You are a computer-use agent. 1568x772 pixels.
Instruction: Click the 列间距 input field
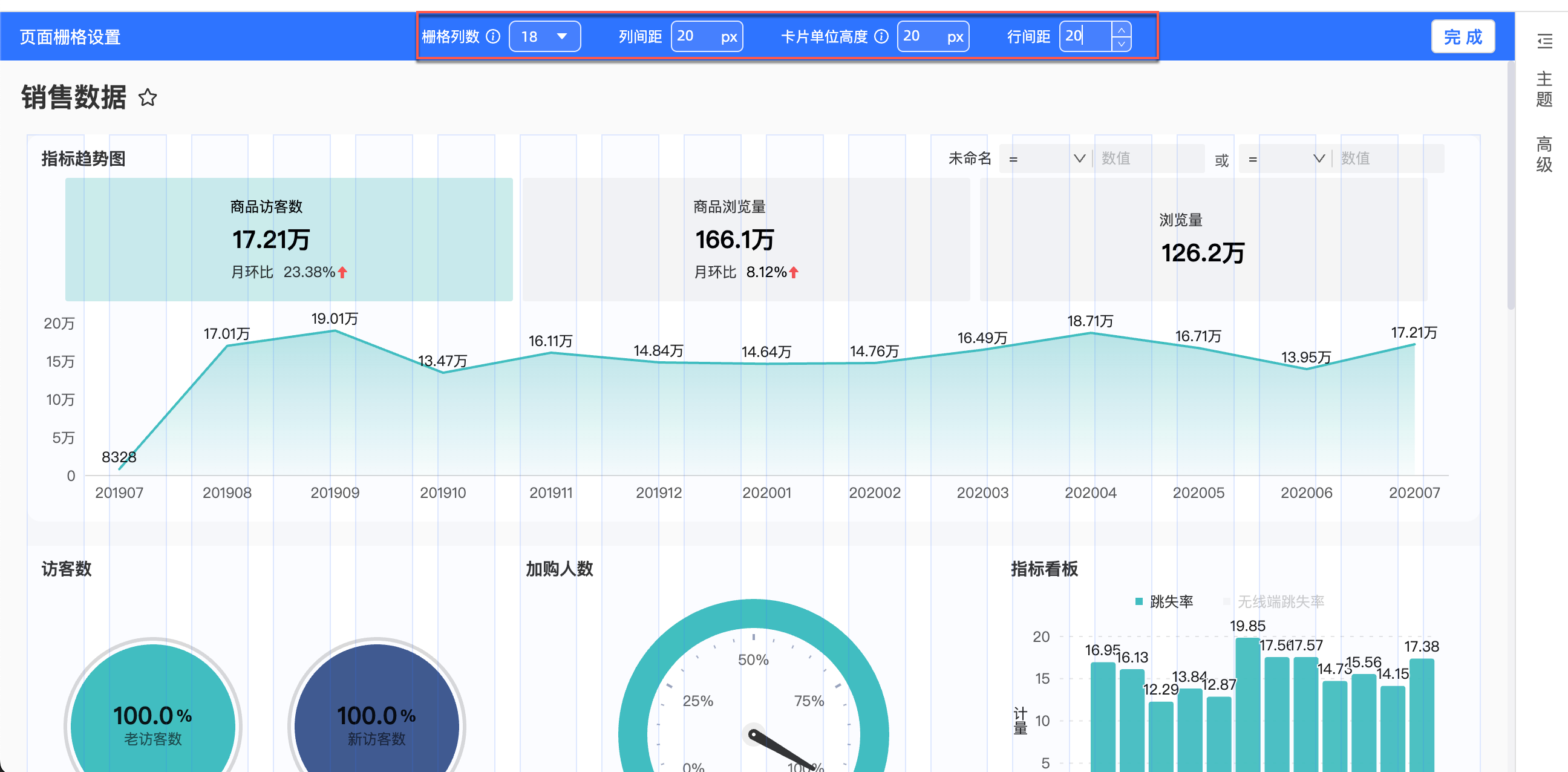tap(696, 36)
